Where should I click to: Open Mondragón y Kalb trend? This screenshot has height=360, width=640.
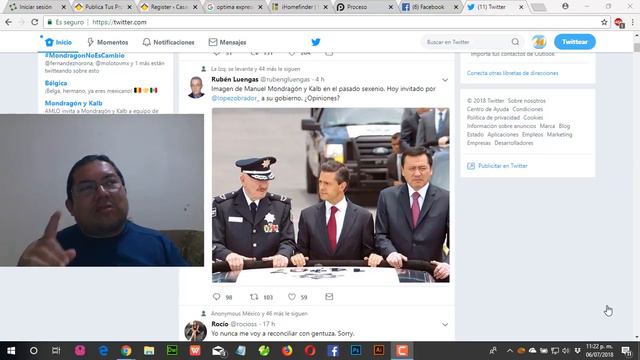(73, 103)
